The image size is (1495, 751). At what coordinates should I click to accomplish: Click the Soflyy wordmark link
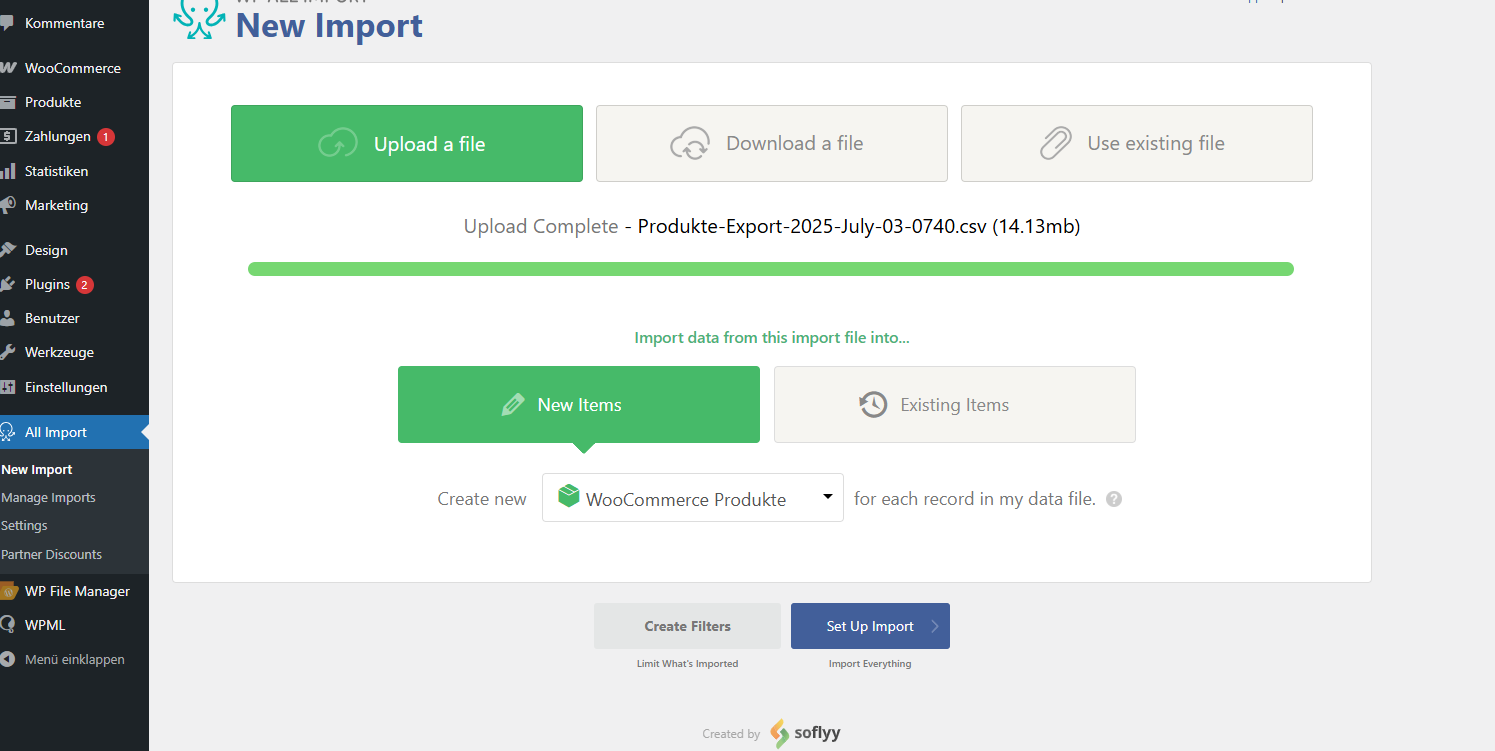click(x=818, y=733)
